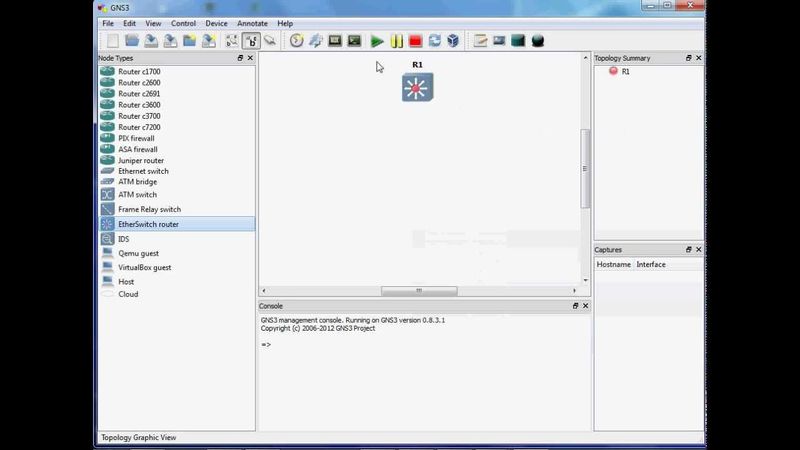This screenshot has width=800, height=450.
Task: Select the Draw rectangle tool
Action: (518, 41)
